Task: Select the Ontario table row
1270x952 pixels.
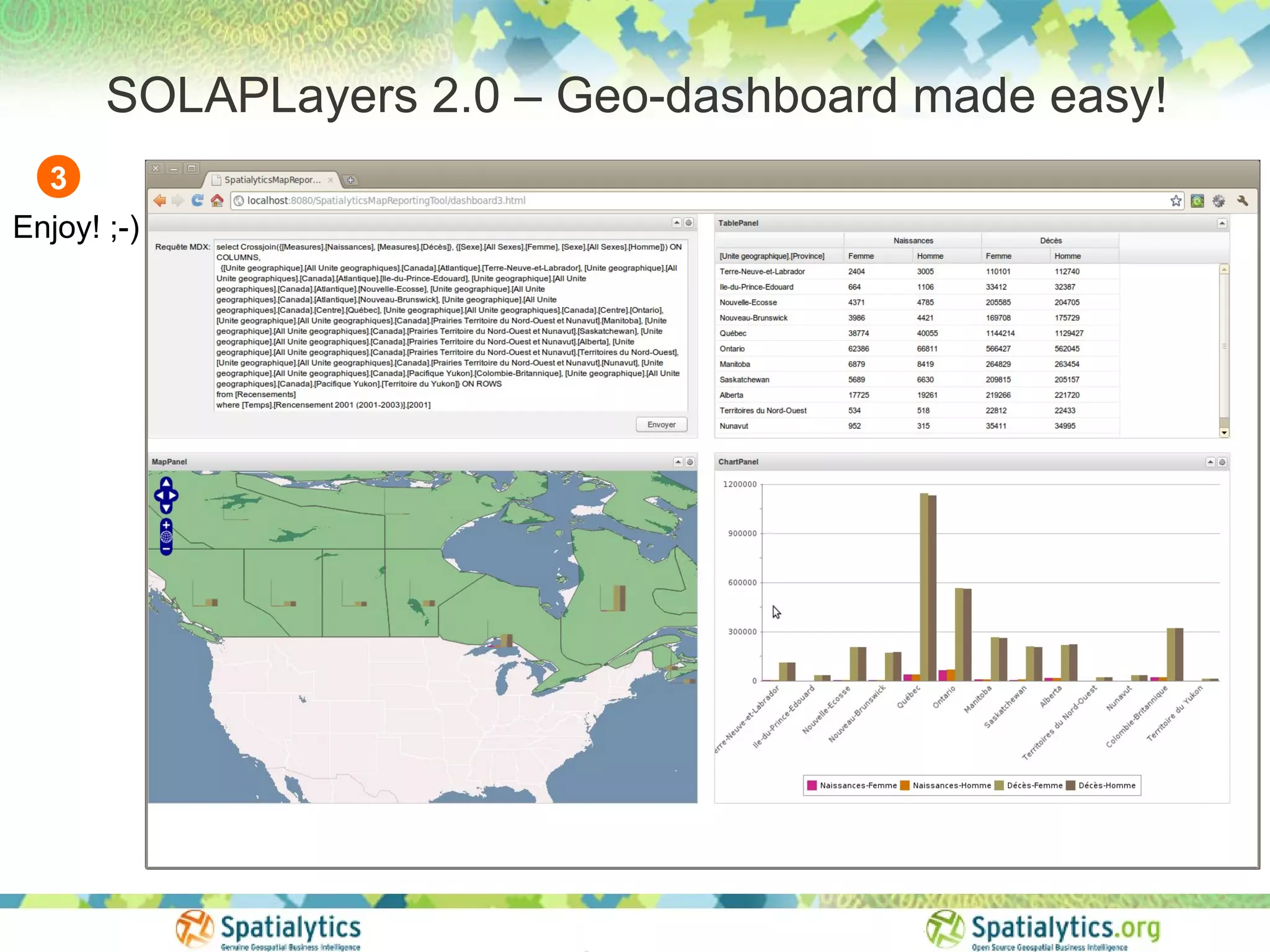Action: point(918,349)
